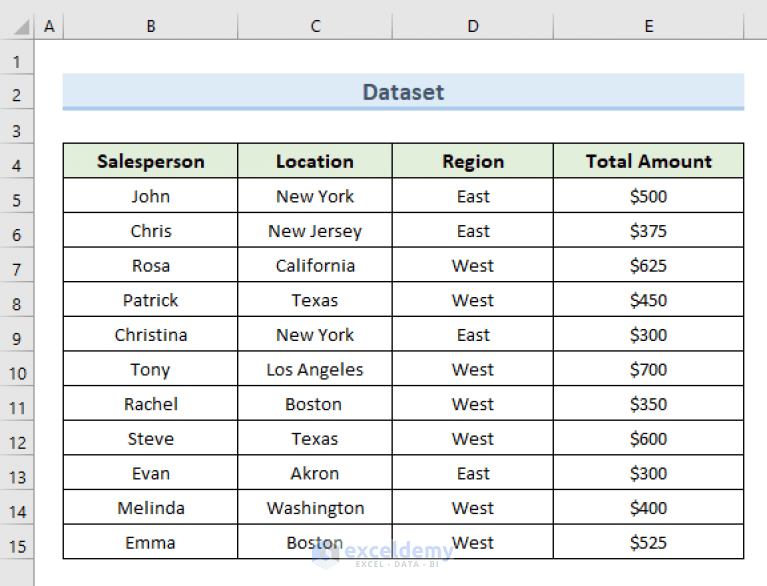Click the cell containing John
The image size is (767, 586).
(151, 196)
